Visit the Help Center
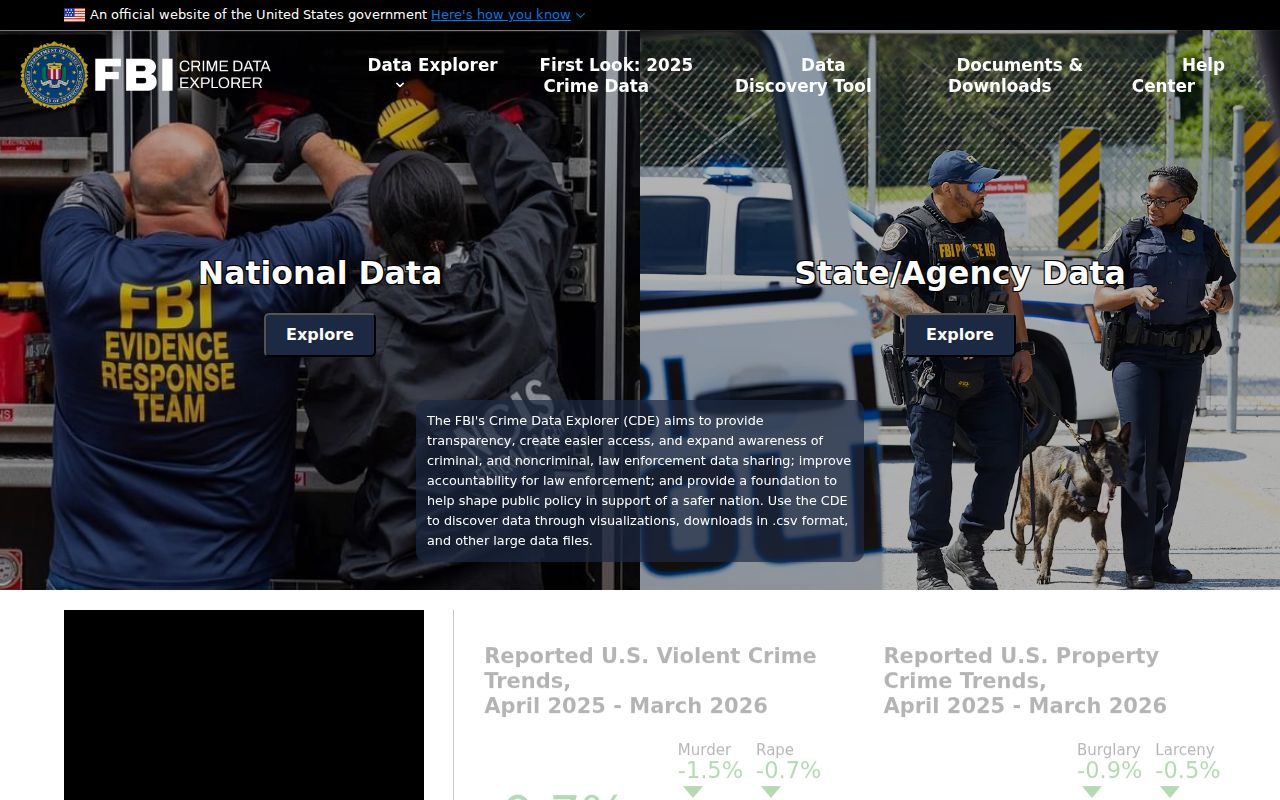This screenshot has height=800, width=1280. (1178, 75)
